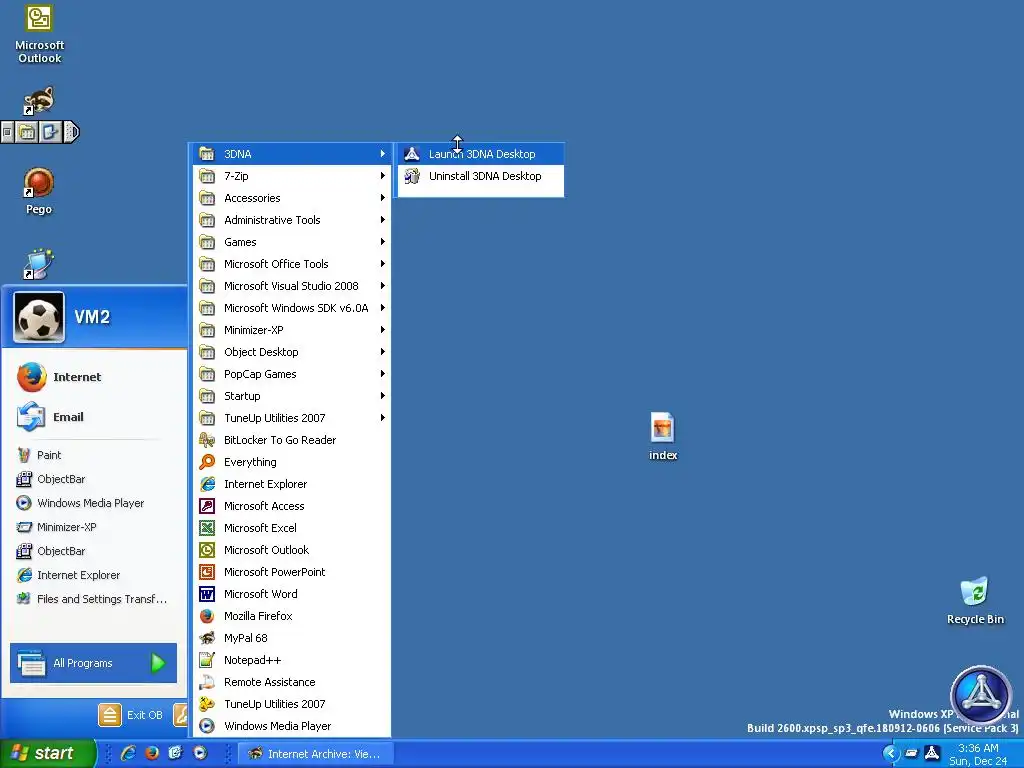
Task: Expand Microsoft Visual Studio 2008 folder
Action: [292, 286]
